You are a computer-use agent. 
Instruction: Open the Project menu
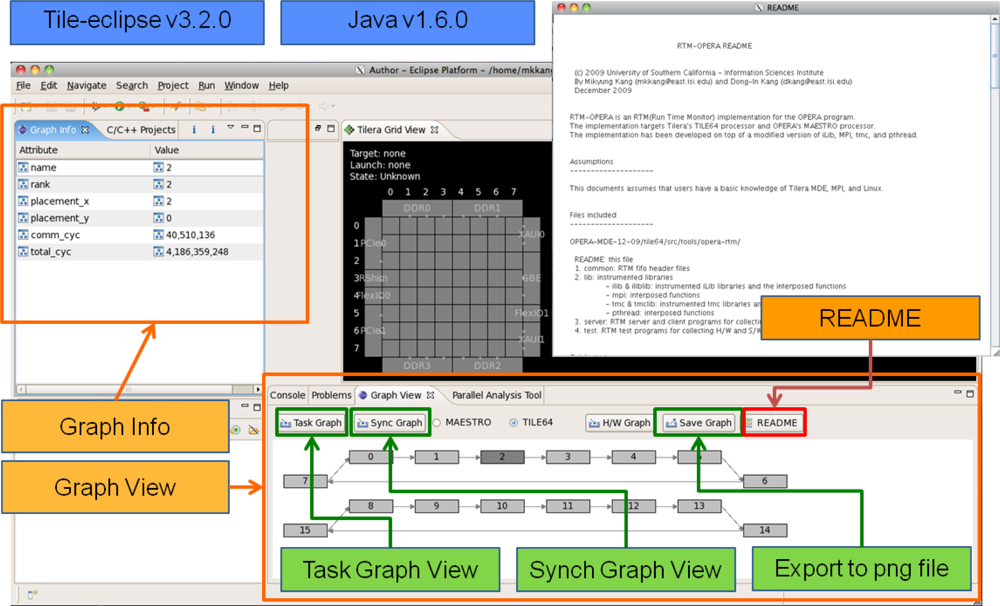coord(172,86)
